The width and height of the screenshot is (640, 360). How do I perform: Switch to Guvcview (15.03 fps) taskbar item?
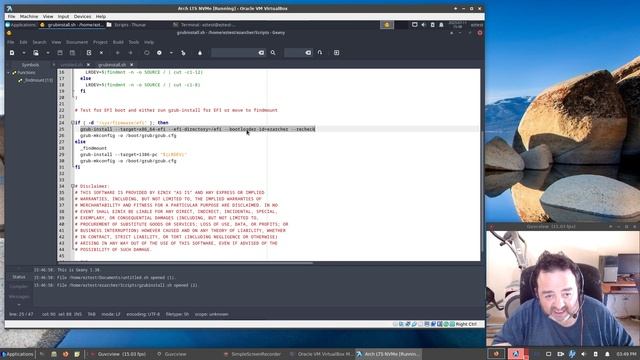(x=118, y=354)
